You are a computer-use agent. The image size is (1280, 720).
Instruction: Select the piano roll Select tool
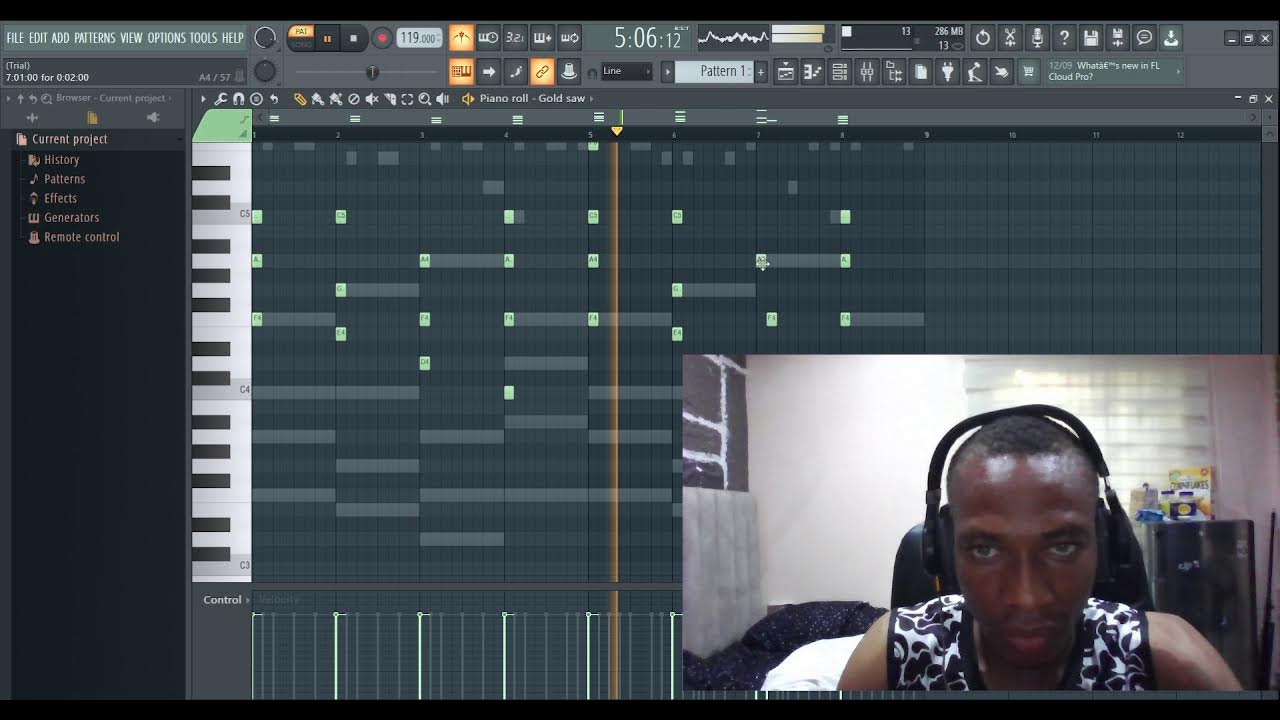pos(407,99)
